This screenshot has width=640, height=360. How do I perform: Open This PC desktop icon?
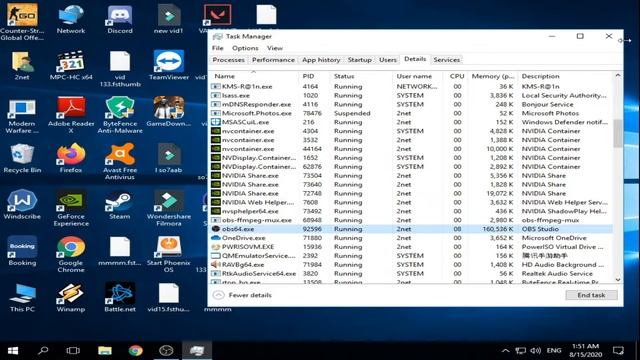click(22, 298)
